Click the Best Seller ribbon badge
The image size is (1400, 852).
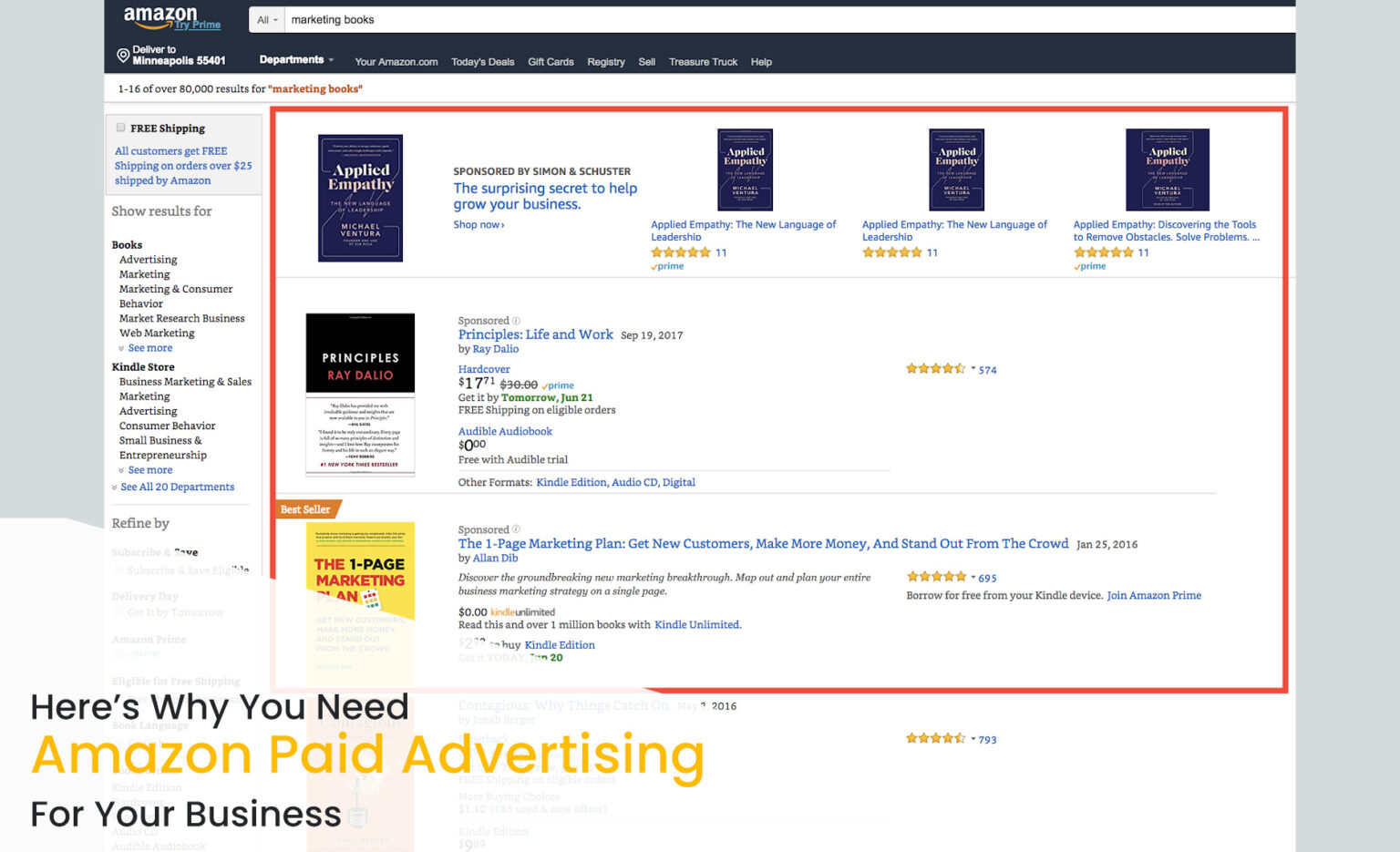[x=305, y=508]
